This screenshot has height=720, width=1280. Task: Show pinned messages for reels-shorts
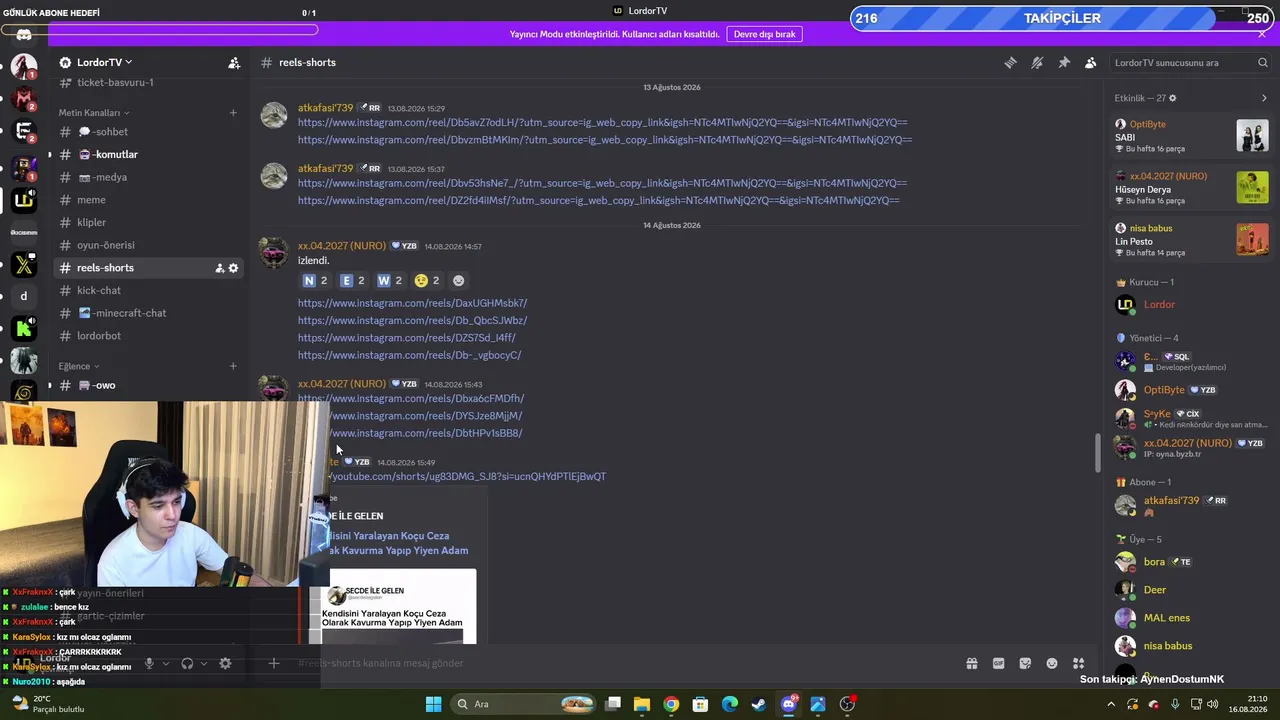point(1064,62)
